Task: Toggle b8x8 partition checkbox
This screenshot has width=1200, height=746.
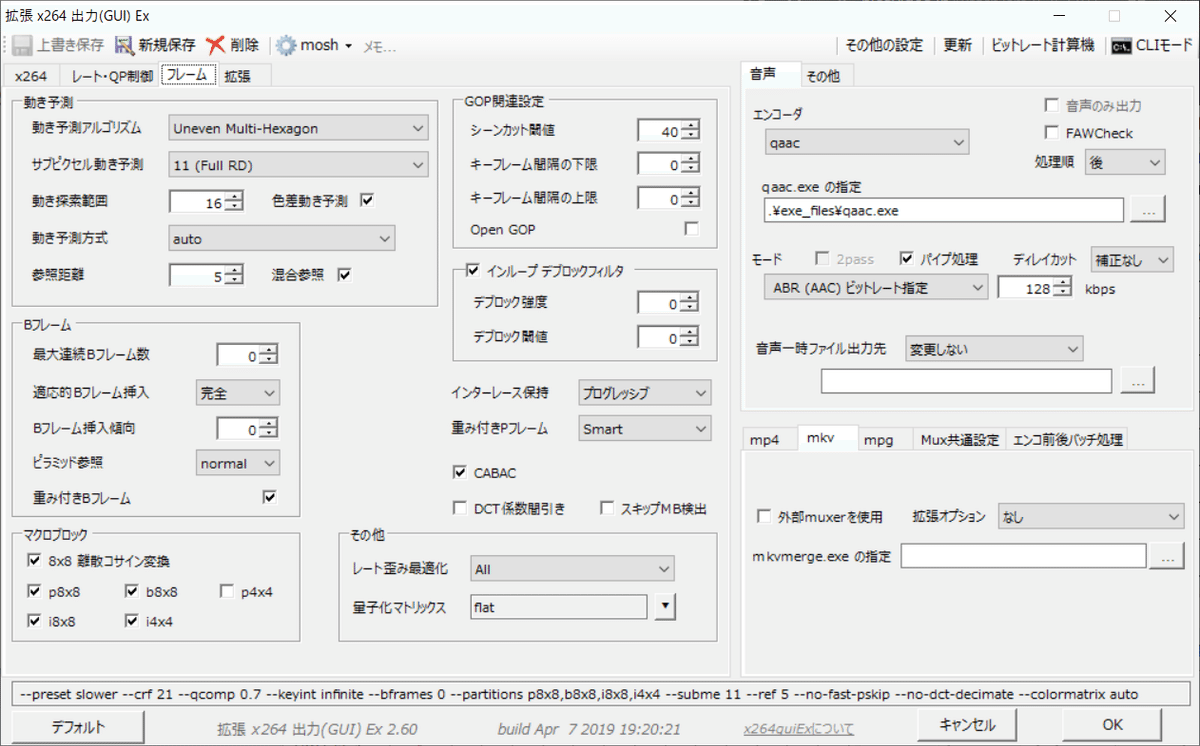Action: [132, 591]
